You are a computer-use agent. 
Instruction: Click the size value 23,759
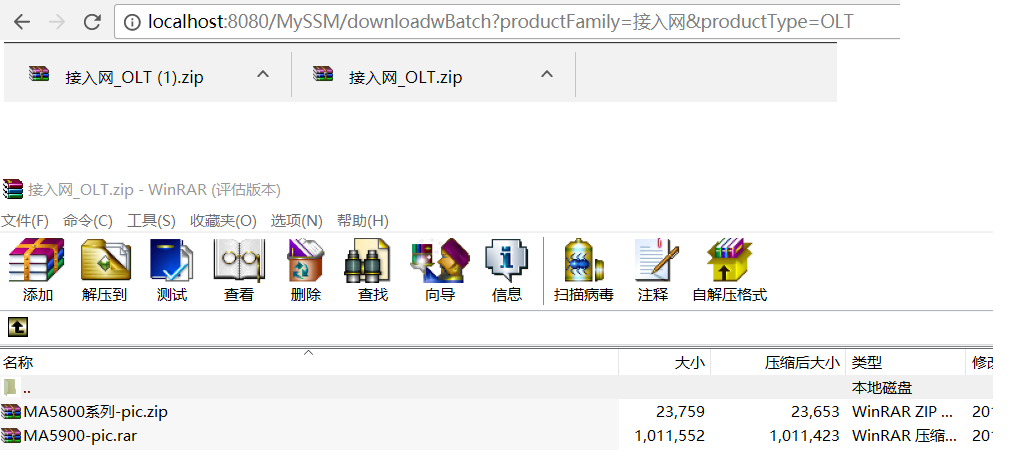pyautogui.click(x=681, y=412)
